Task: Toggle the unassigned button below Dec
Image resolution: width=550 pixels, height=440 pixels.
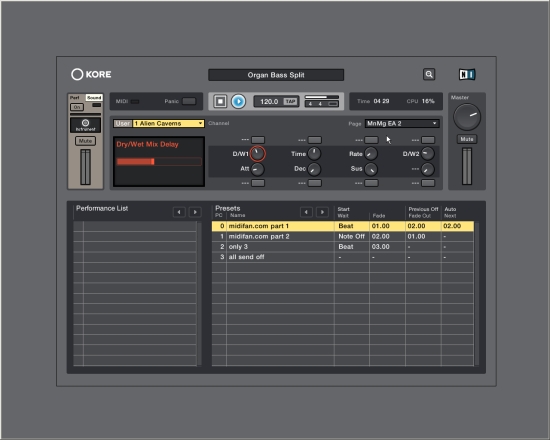Action: [x=315, y=183]
